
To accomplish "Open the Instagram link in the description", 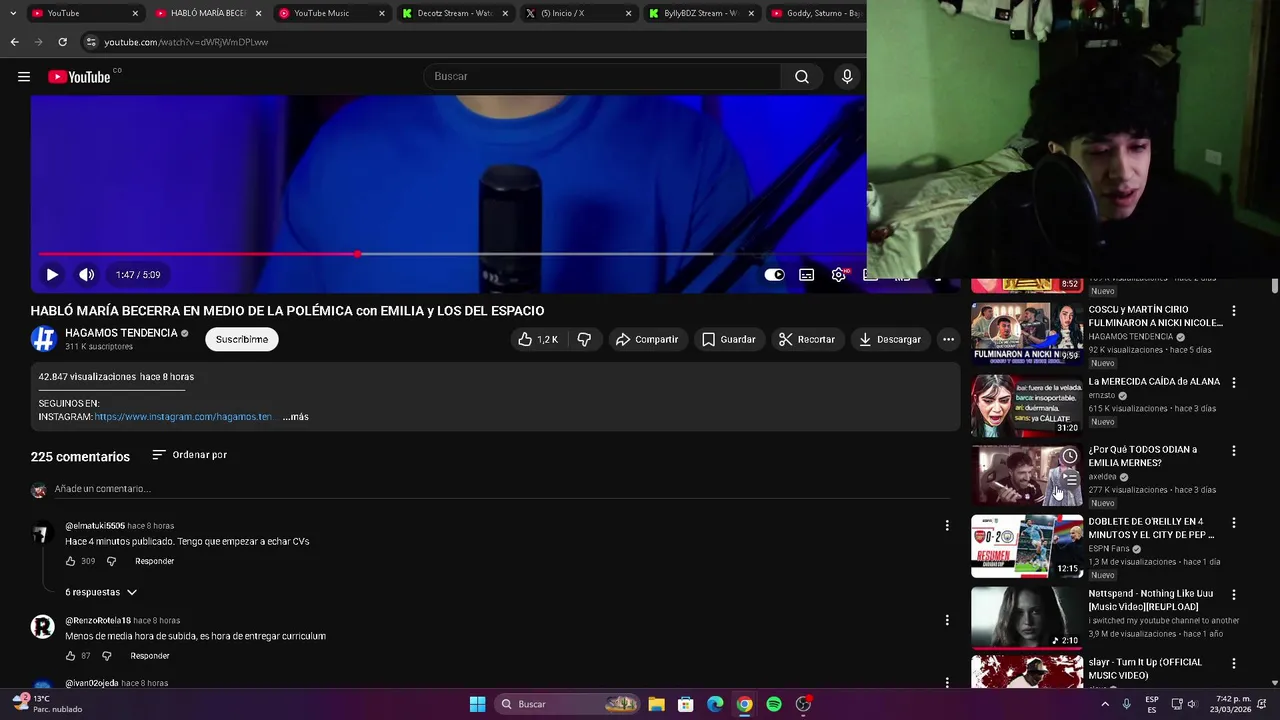I will 183,417.
